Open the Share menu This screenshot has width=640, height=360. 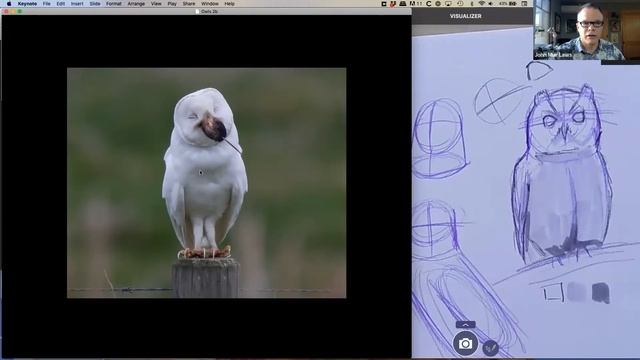tap(189, 4)
